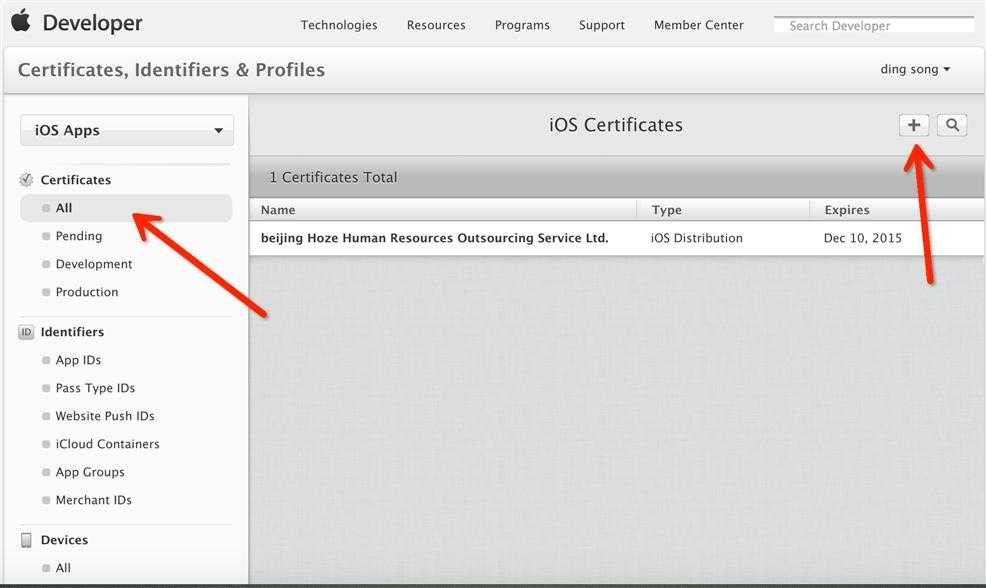This screenshot has width=986, height=588.
Task: Focus the Search Developer field
Action: click(874, 26)
